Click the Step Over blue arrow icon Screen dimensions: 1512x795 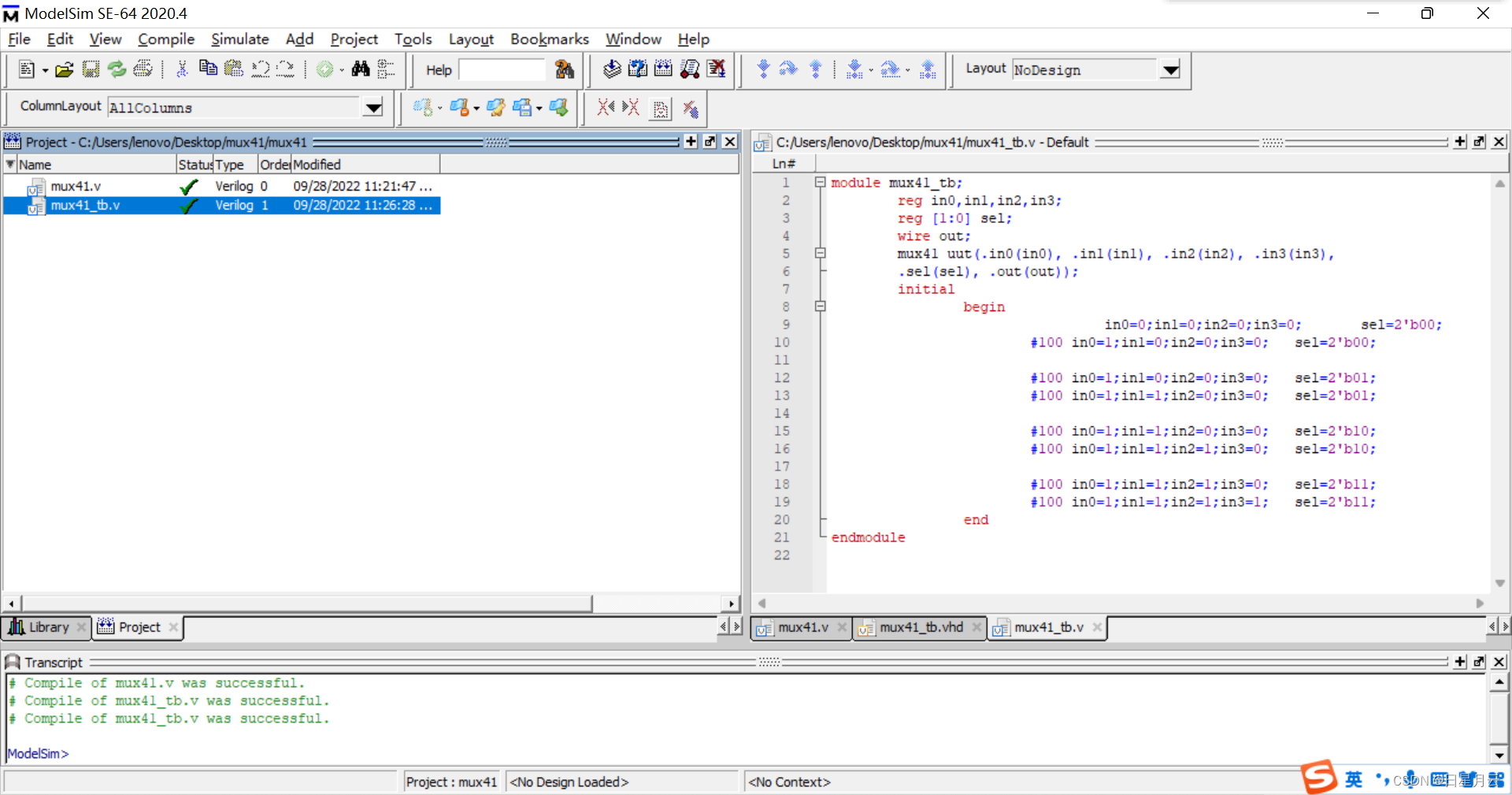[x=788, y=69]
